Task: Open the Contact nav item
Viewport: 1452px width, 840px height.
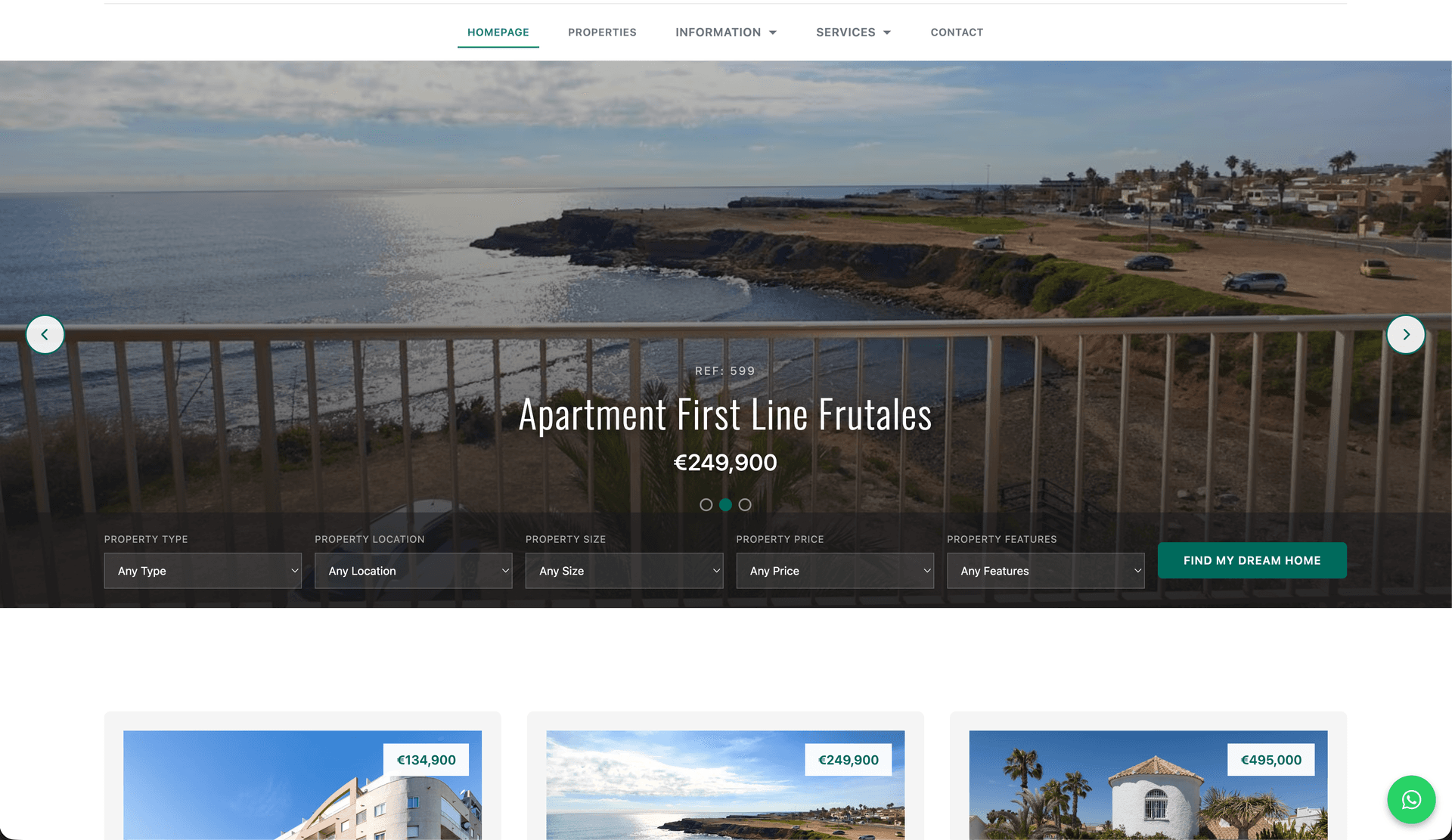Action: [957, 33]
